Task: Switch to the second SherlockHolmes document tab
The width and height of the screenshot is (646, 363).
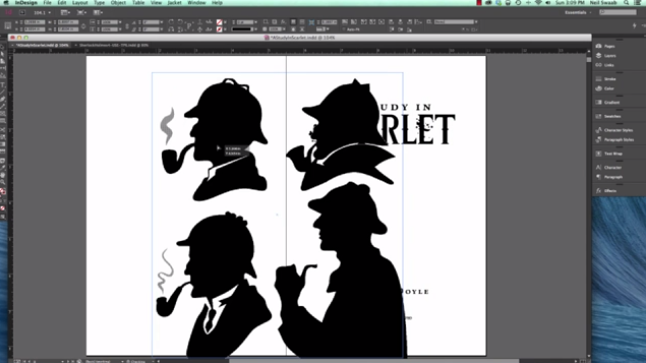Action: click(111, 45)
